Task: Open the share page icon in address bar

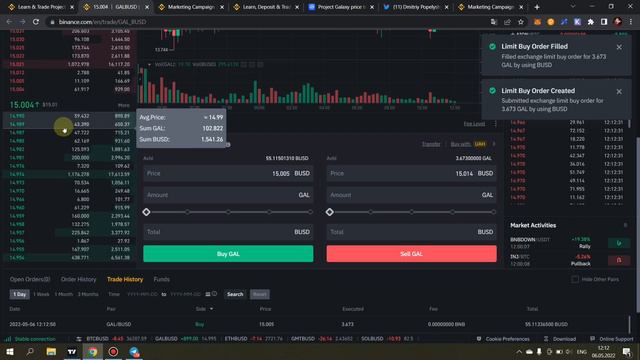Action: tap(507, 22)
